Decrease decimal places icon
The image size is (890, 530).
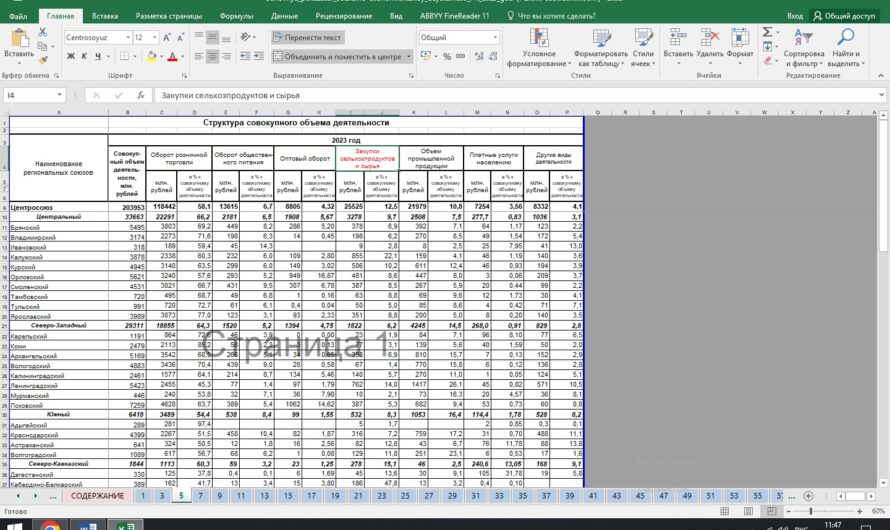coord(493,56)
